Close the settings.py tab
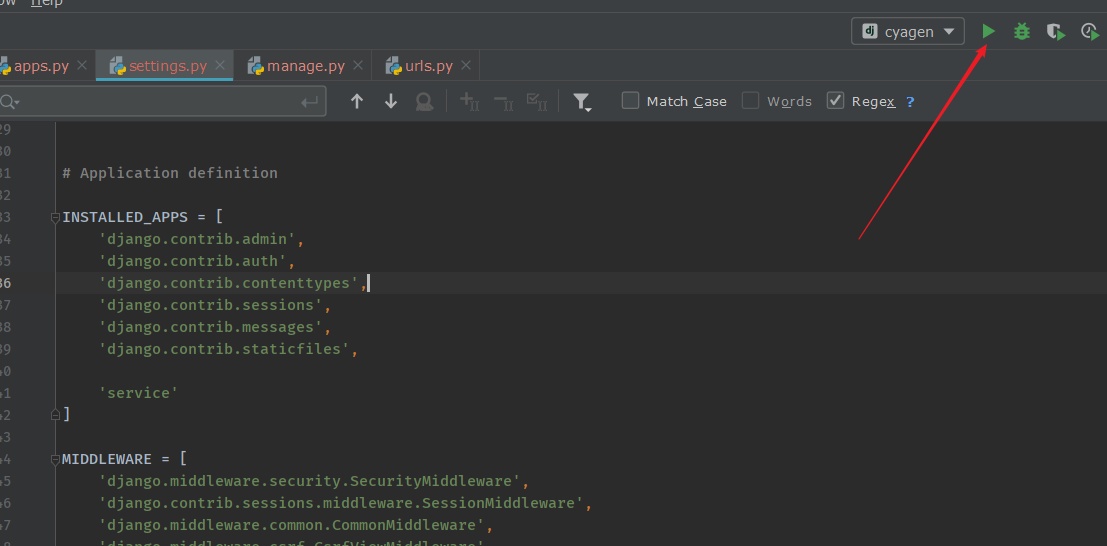 (x=220, y=66)
